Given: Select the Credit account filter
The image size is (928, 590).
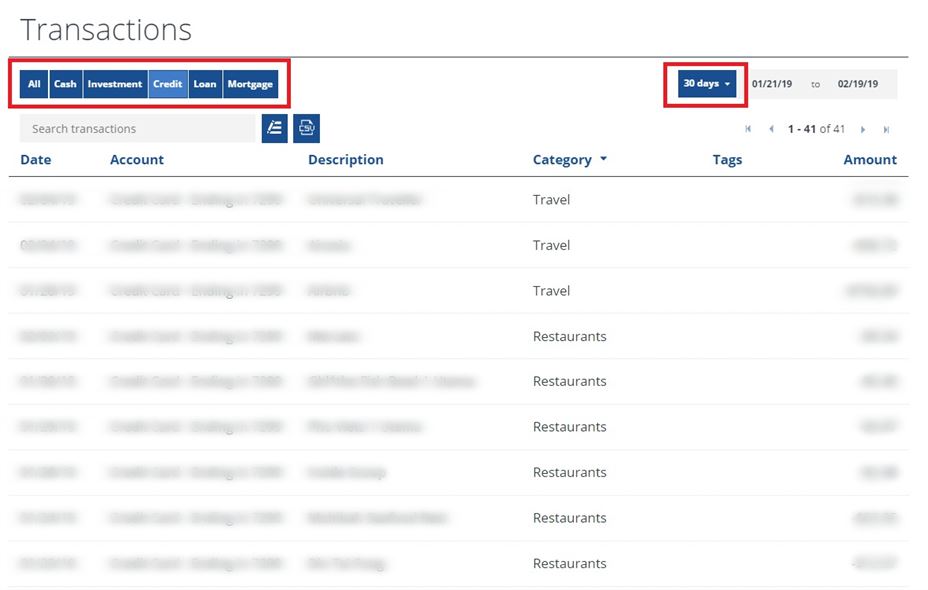Looking at the screenshot, I should click(x=168, y=84).
